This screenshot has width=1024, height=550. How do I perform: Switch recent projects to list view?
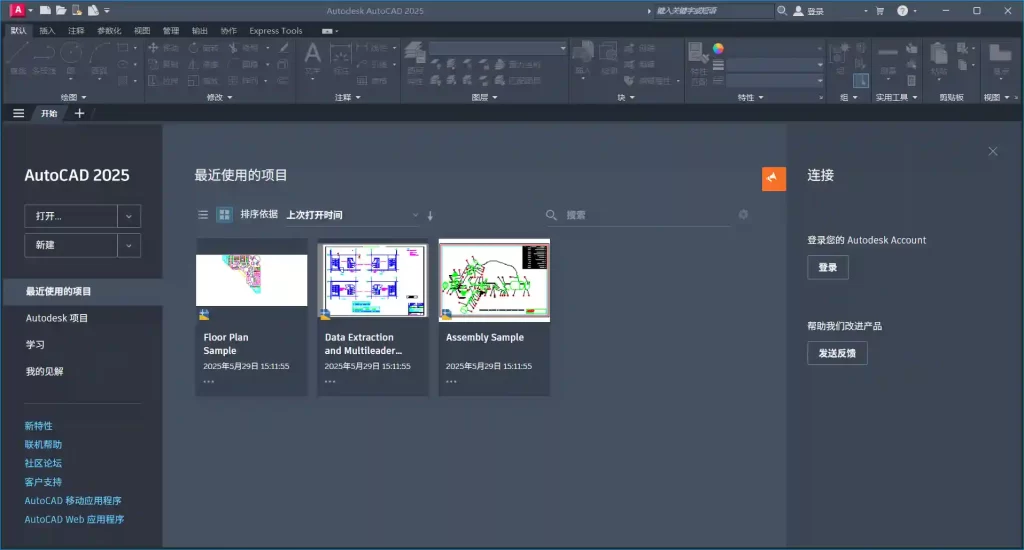pos(203,215)
